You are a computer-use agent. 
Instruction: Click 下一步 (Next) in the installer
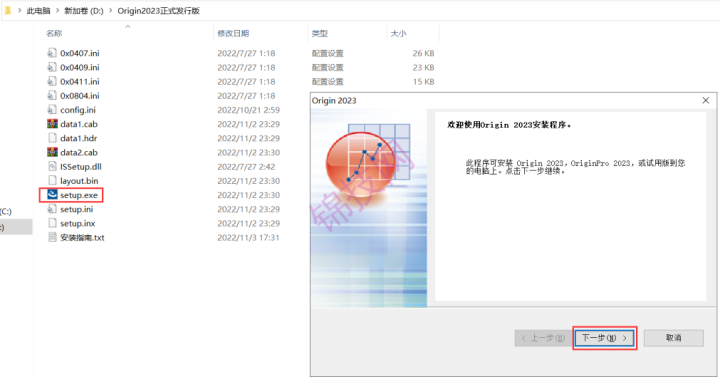(604, 338)
